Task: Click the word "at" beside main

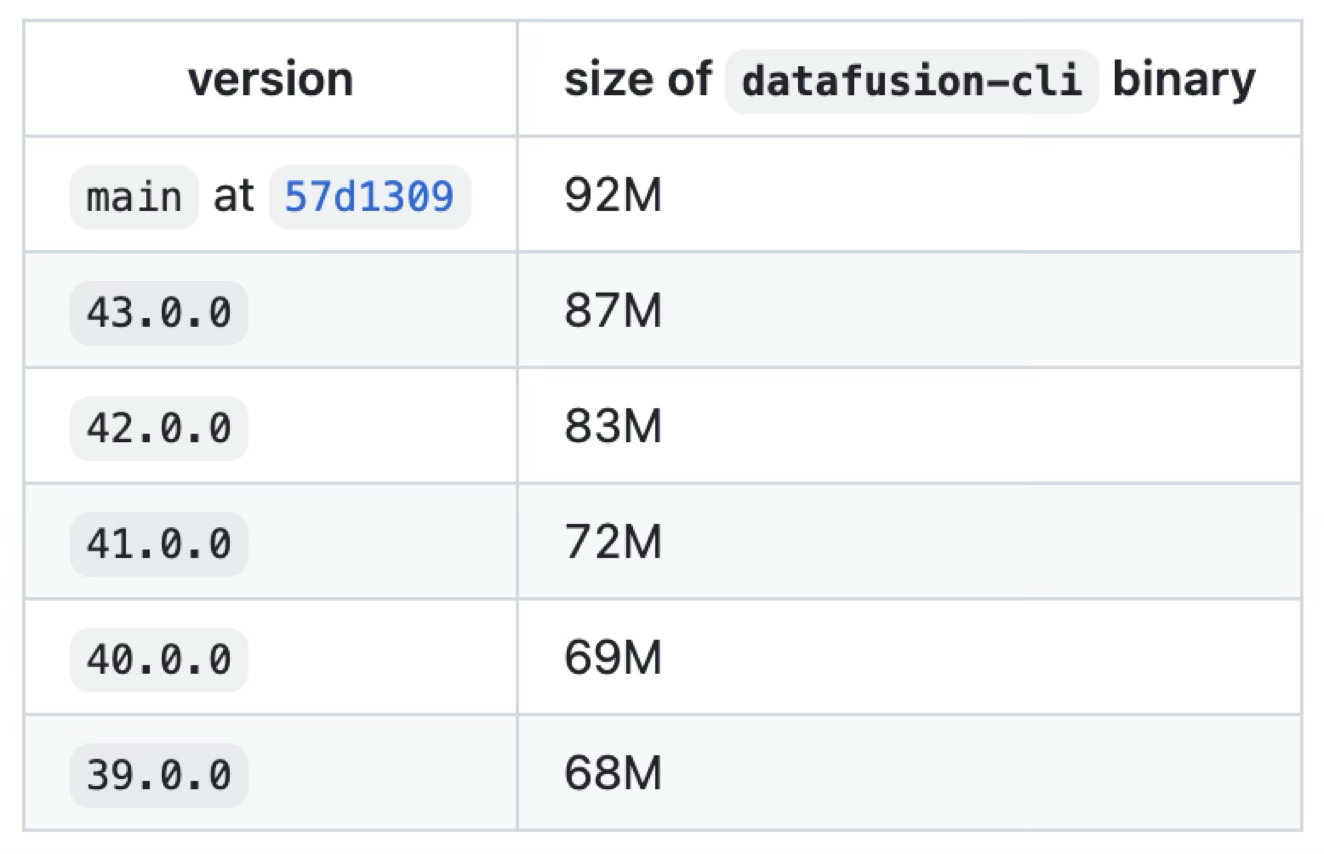Action: [x=234, y=197]
